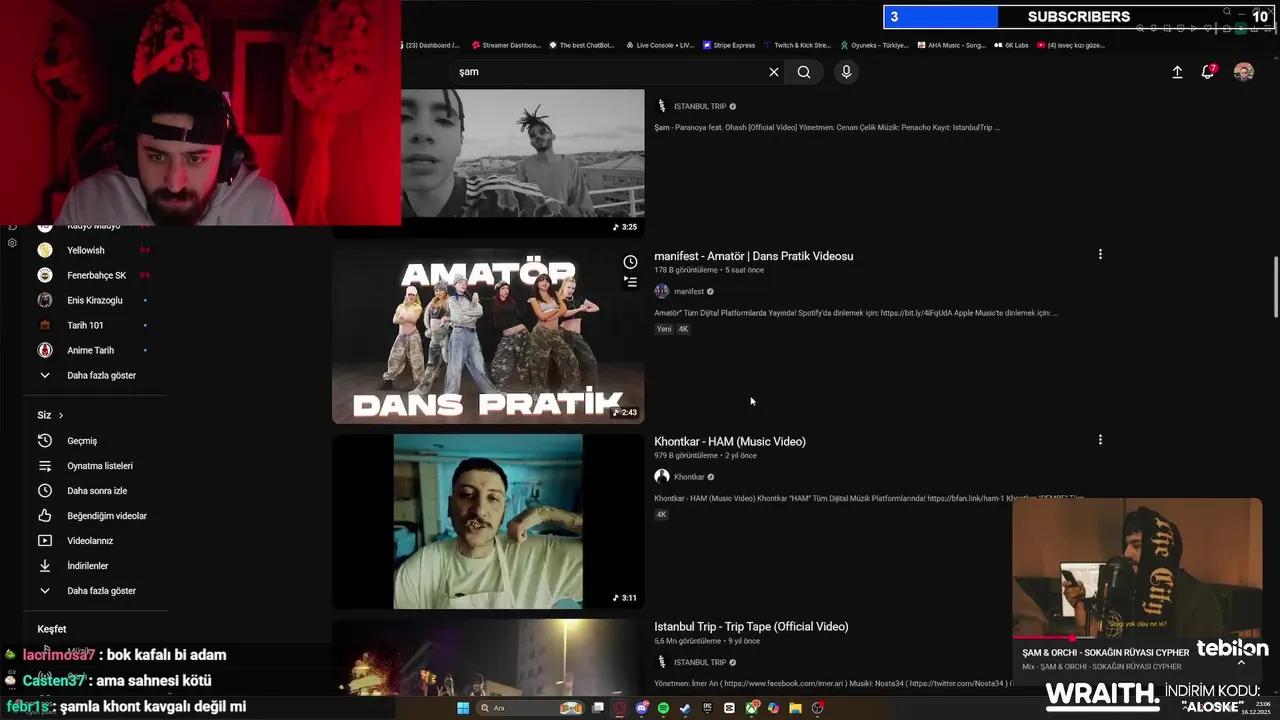This screenshot has width=1280, height=720.
Task: Add manifest Amatör video to Watch Later
Action: coord(630,262)
